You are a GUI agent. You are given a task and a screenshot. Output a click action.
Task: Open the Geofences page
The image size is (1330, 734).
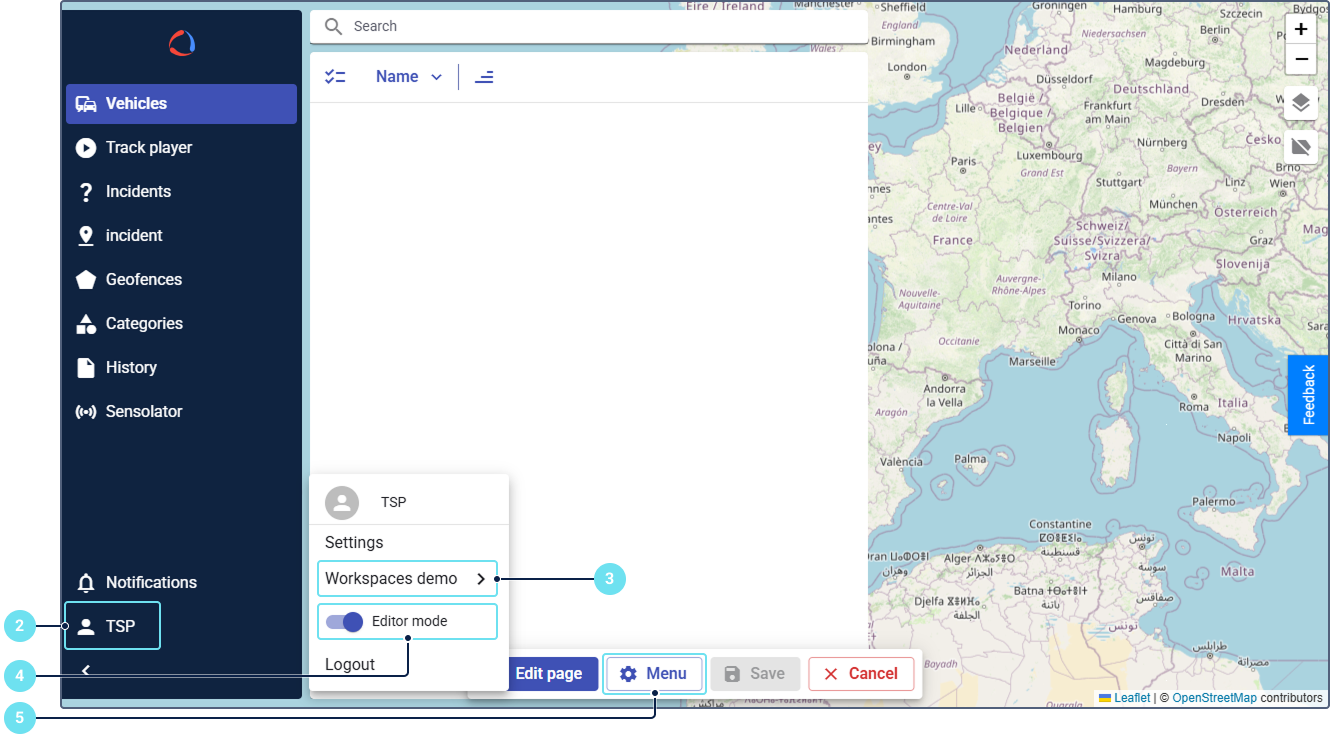click(182, 280)
